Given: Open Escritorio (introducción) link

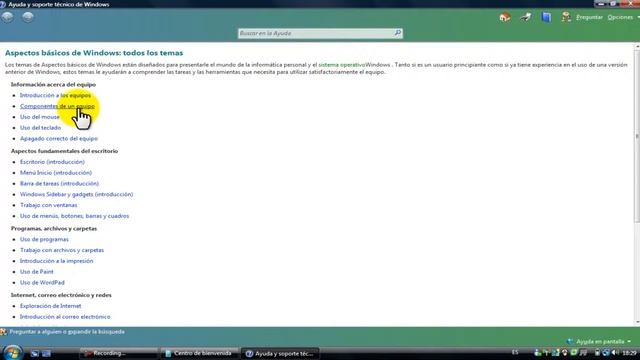Looking at the screenshot, I should pos(52,162).
